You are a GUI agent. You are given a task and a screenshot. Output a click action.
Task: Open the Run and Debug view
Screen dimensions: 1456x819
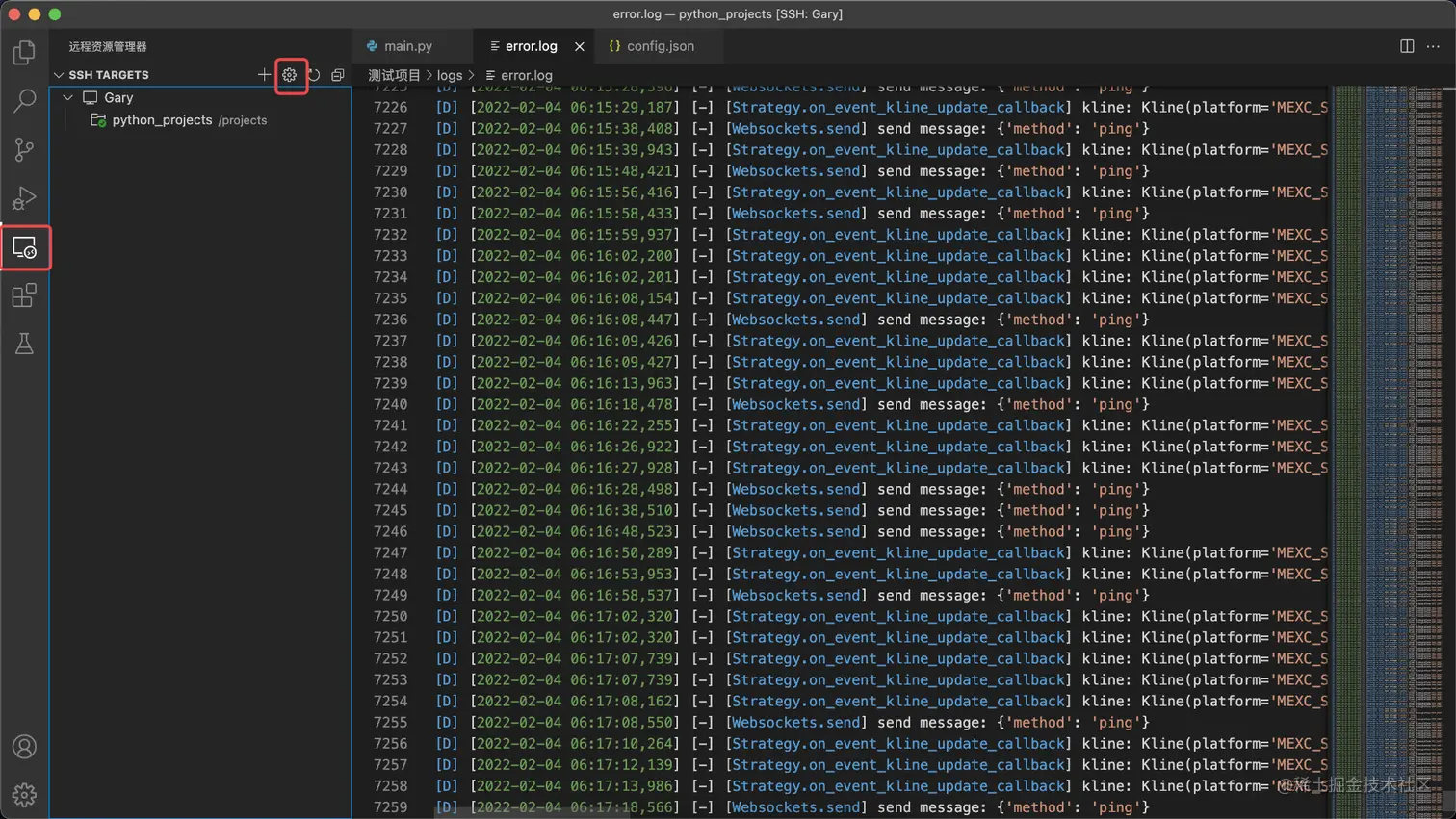point(24,198)
